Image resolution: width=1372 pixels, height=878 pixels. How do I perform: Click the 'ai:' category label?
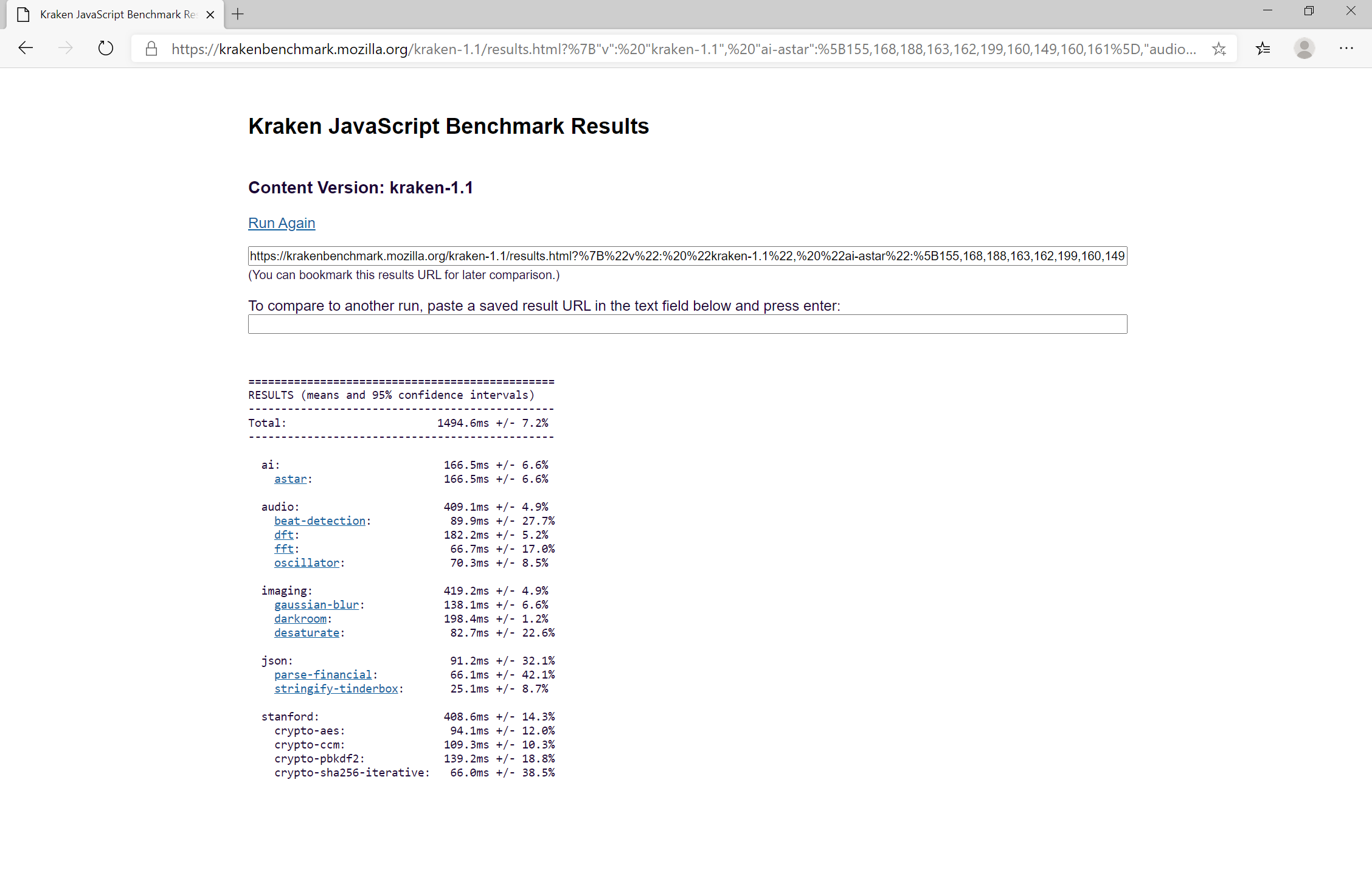271,465
